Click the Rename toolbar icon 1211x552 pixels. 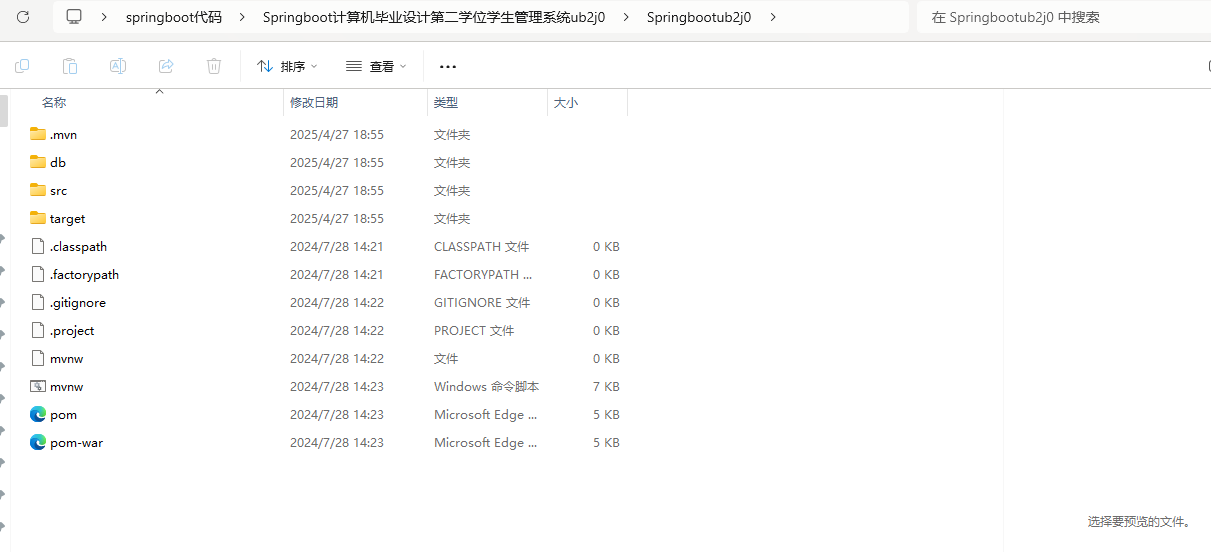point(118,66)
